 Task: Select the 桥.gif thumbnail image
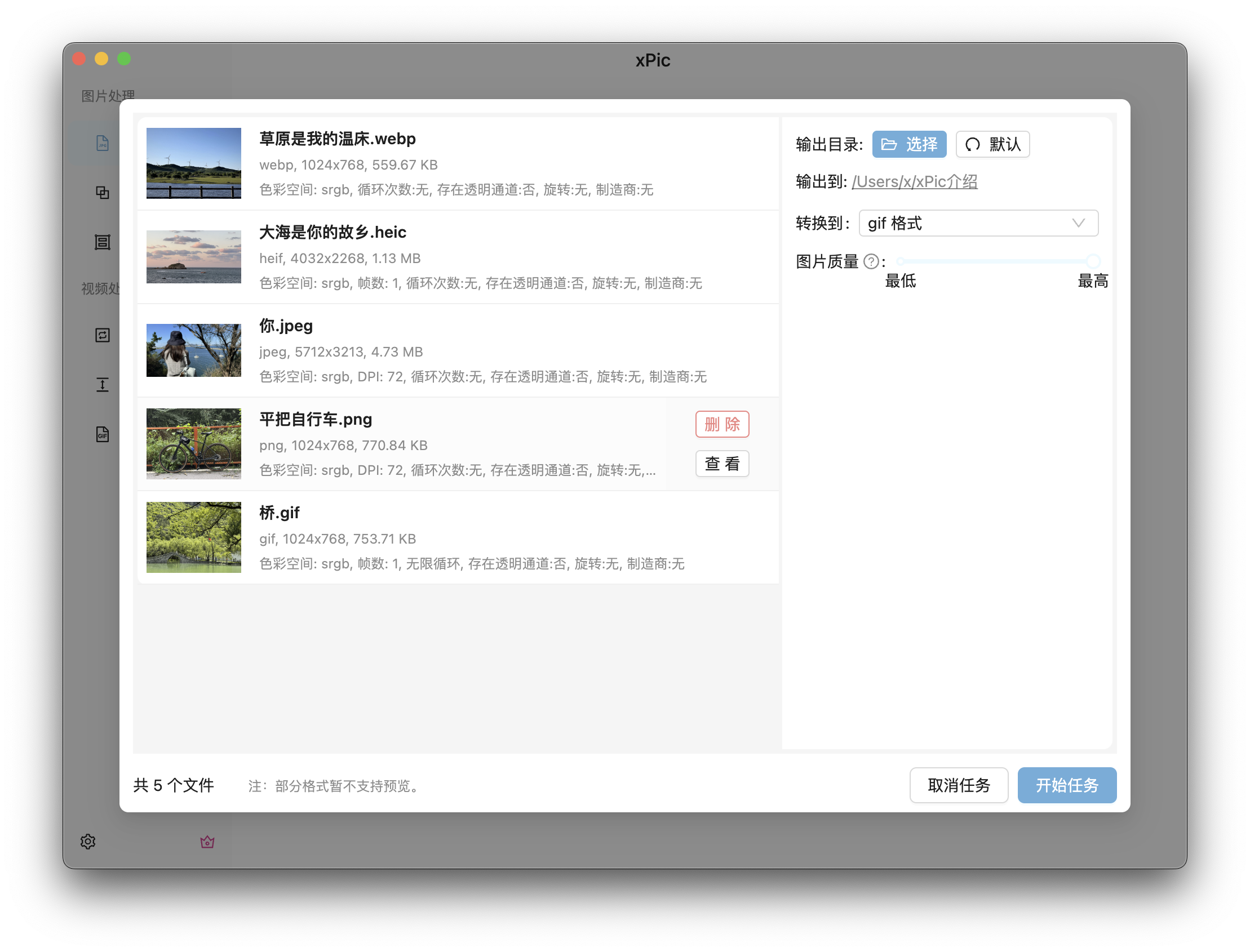coord(193,537)
